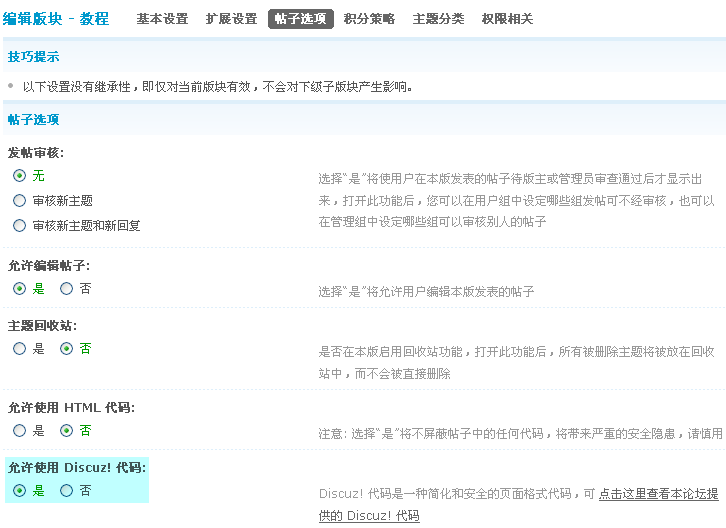Open the 点击这里查看本论坛提供的 Discuz! 代码 link
The image size is (726, 528).
(x=658, y=494)
